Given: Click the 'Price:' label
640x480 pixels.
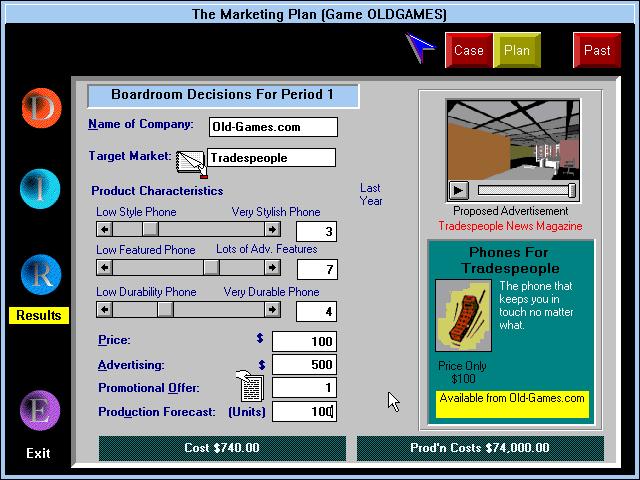Looking at the screenshot, I should tap(114, 340).
